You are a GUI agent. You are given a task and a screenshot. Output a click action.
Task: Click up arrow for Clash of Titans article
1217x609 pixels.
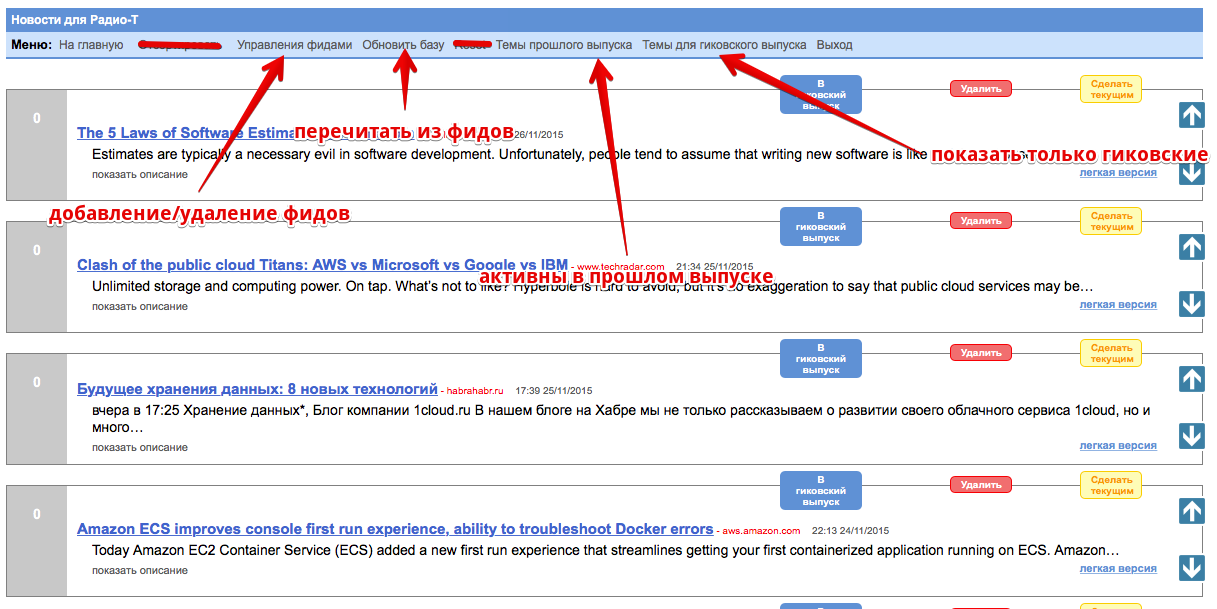coord(1191,247)
